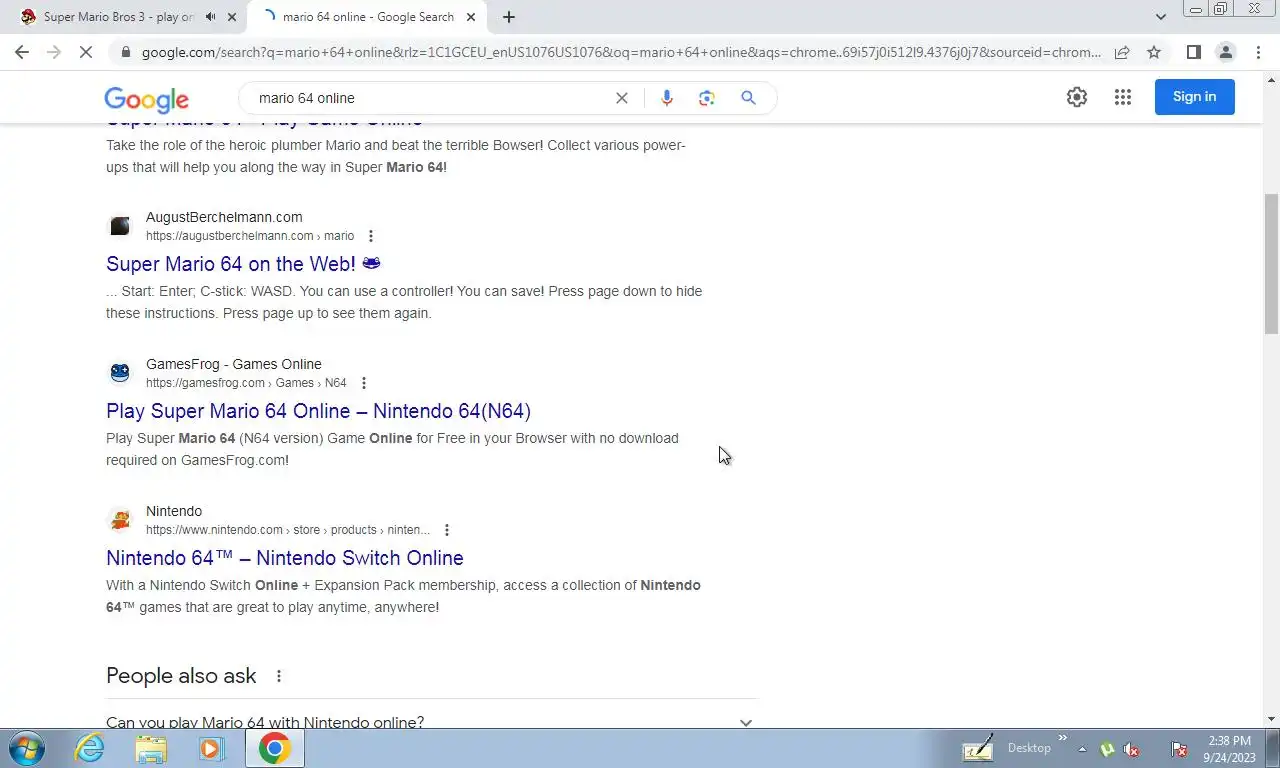Clear the search box text
Screen dimensions: 1280x768
[x=622, y=98]
